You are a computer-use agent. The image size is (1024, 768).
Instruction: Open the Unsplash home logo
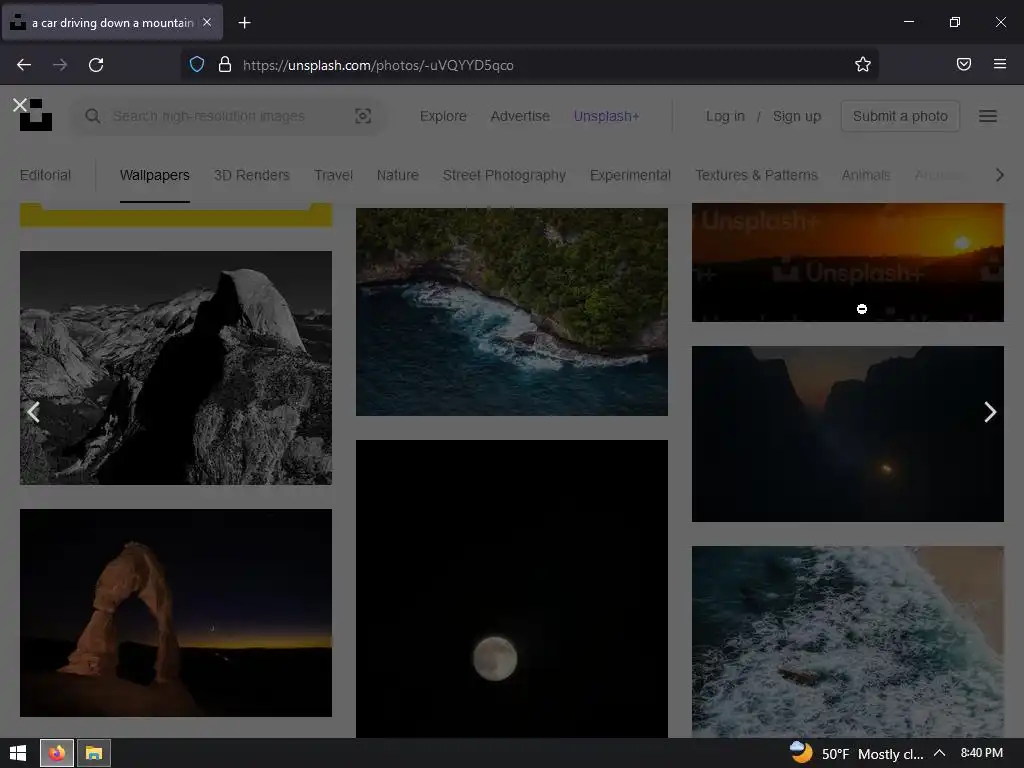(x=36, y=116)
